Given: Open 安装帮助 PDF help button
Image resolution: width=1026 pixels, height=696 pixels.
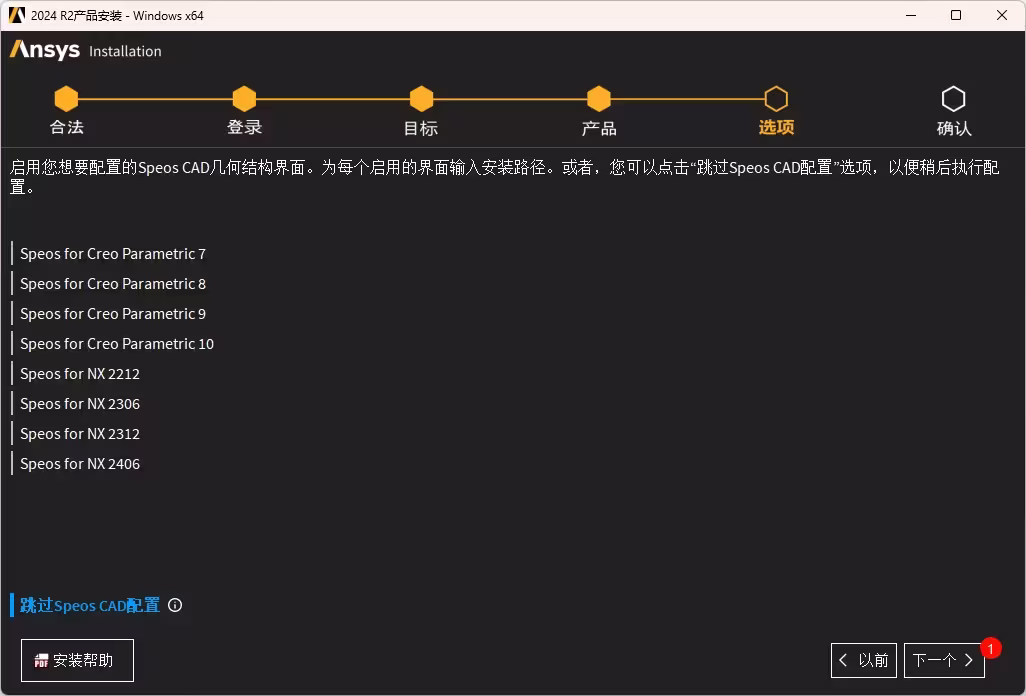Looking at the screenshot, I should (x=77, y=661).
